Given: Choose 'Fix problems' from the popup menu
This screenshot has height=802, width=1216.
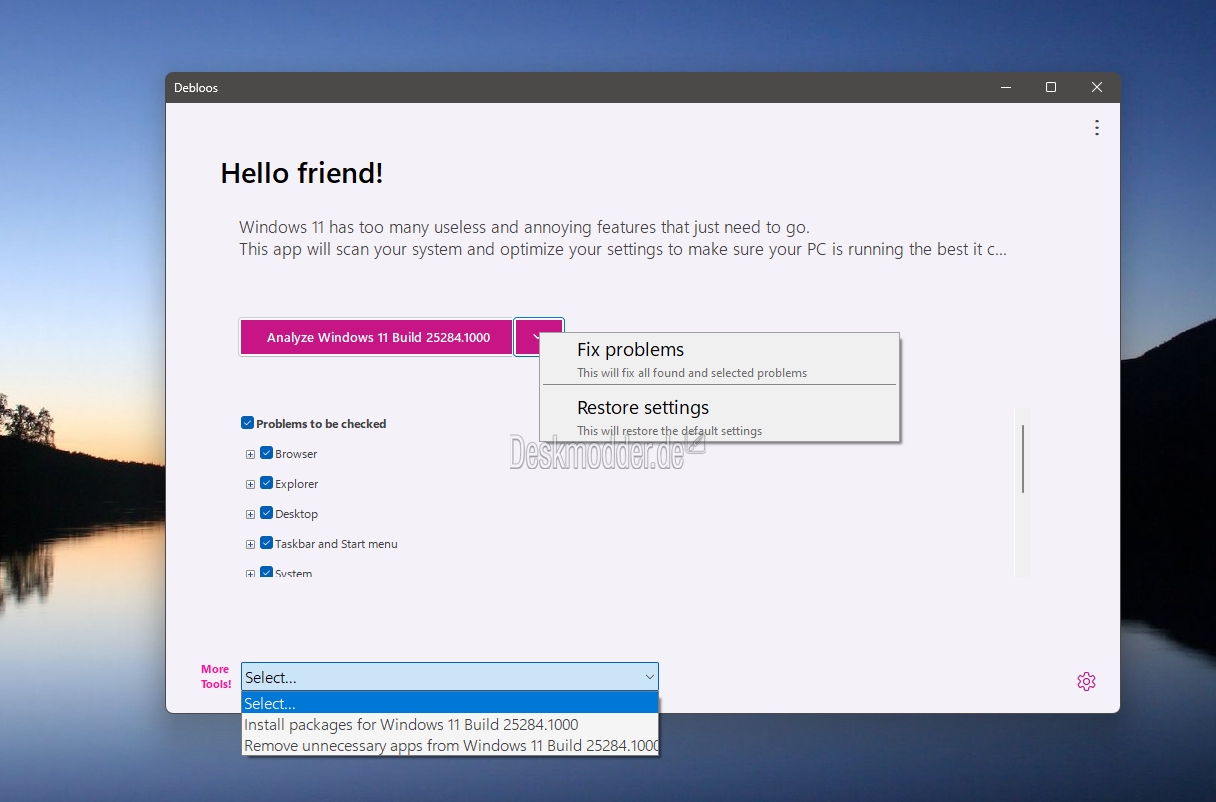Looking at the screenshot, I should tap(719, 359).
